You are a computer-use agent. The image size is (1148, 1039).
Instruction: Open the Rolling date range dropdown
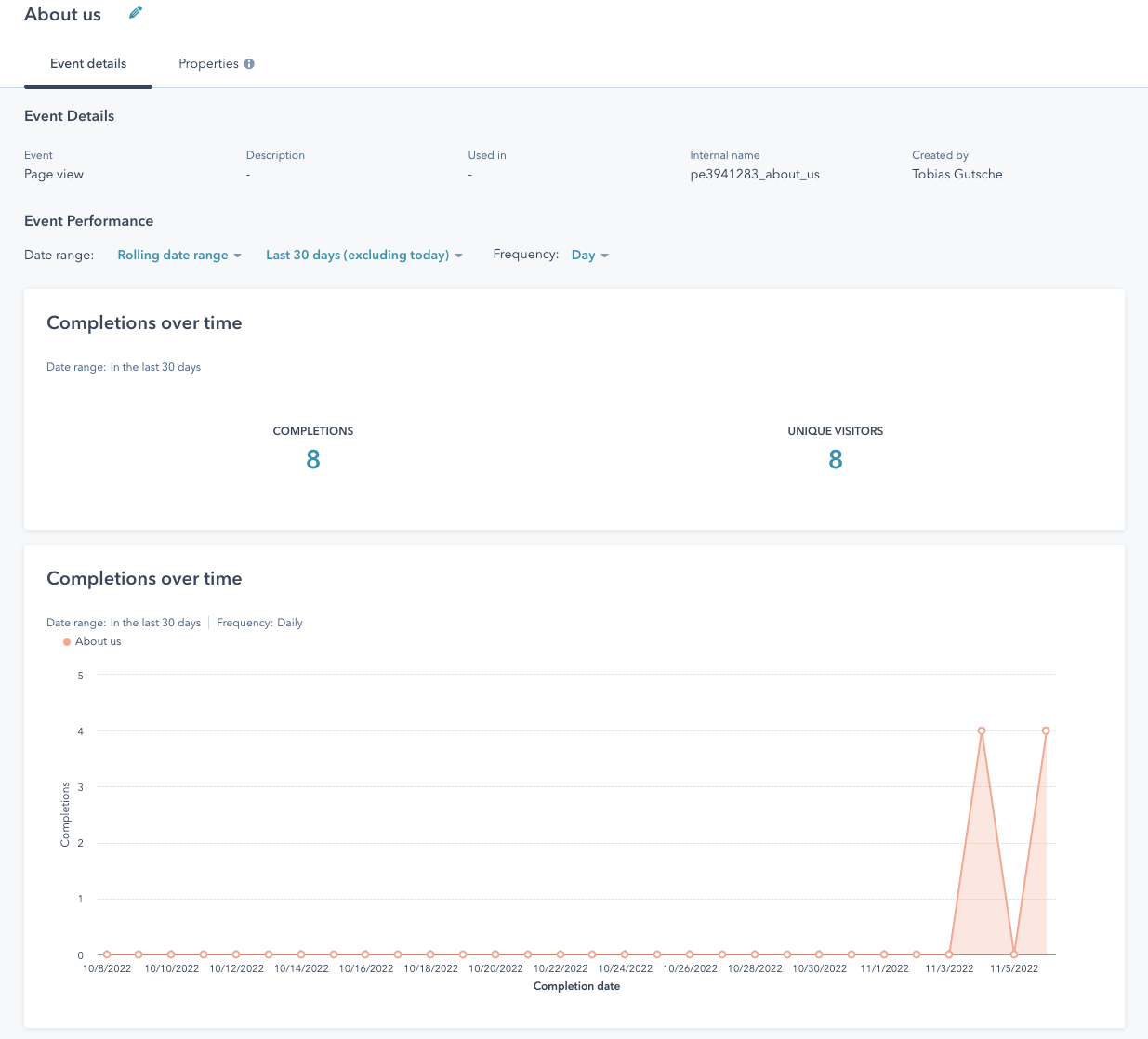(x=178, y=256)
